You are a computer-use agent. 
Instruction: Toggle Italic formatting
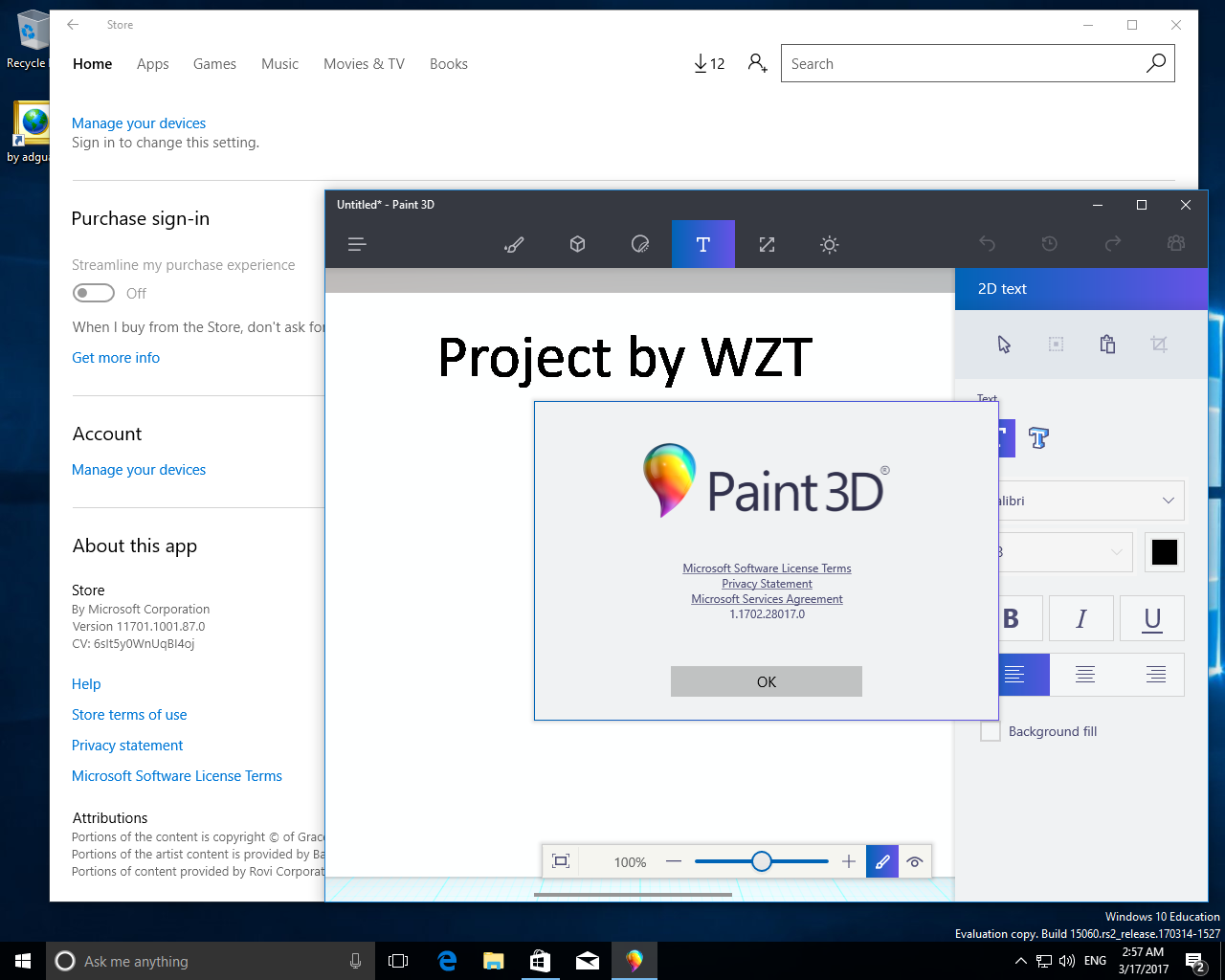(1081, 619)
